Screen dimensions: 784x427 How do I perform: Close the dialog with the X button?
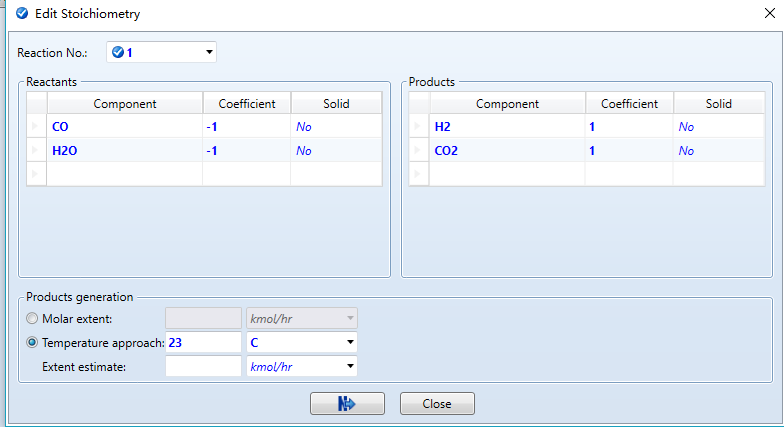point(766,14)
